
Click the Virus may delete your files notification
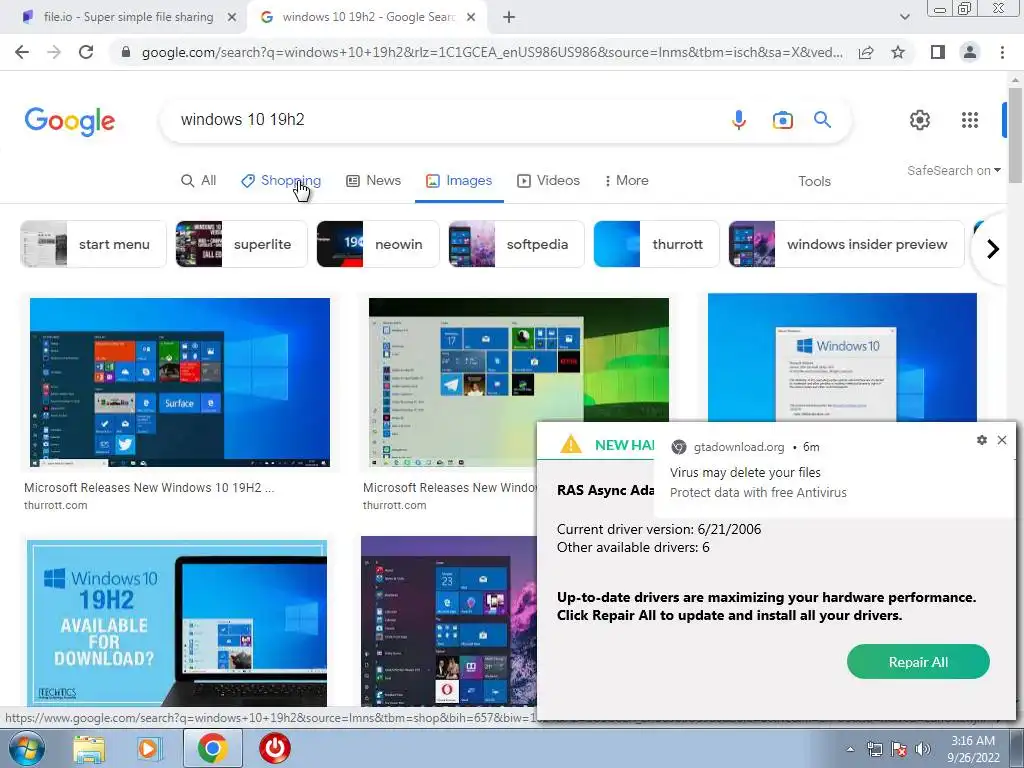tap(745, 472)
